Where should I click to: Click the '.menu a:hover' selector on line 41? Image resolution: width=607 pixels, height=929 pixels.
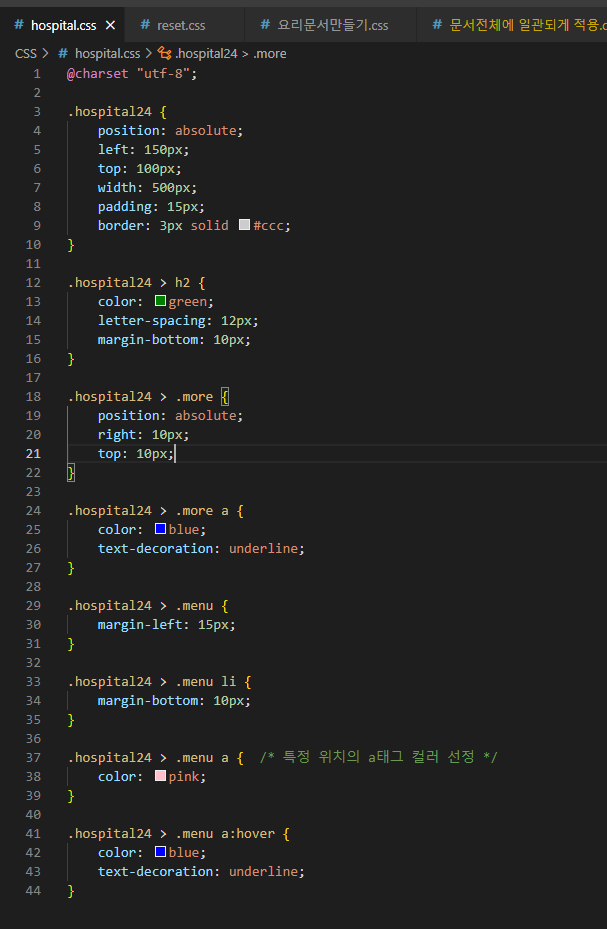(225, 833)
